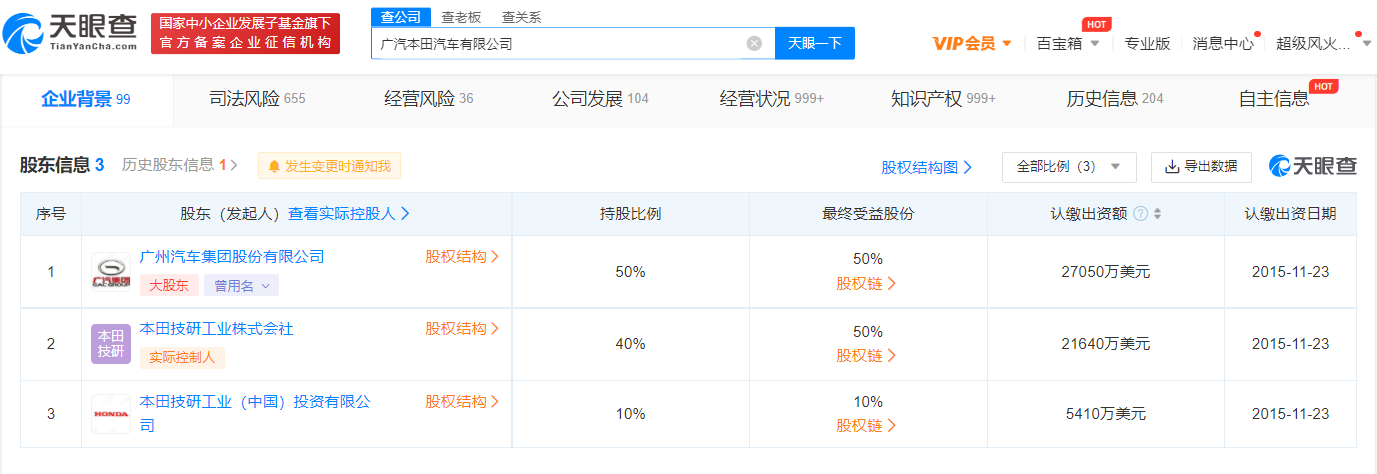Image resolution: width=1377 pixels, height=474 pixels.
Task: Expand 股权结构 for 本田技研工业（中国）投资
Action: [462, 402]
